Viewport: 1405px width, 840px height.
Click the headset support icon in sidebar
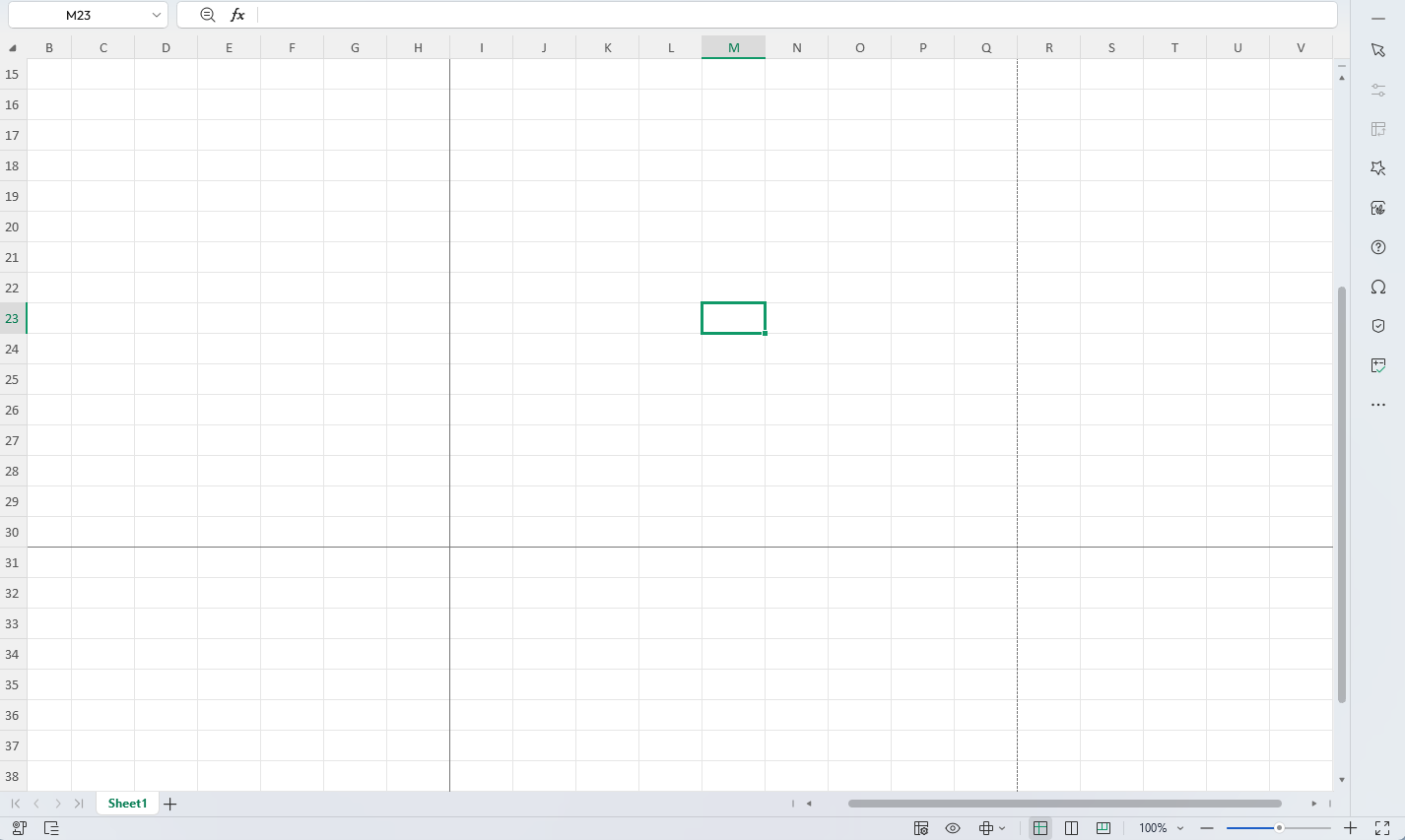point(1378,287)
